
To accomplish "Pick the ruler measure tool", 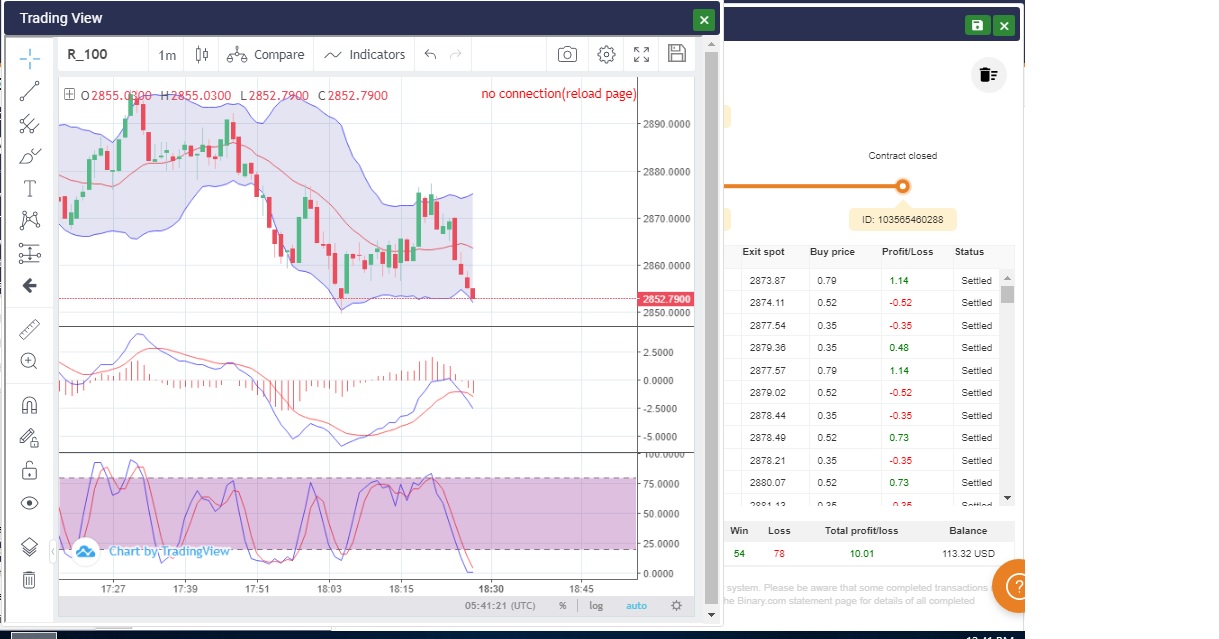I will 30,329.
